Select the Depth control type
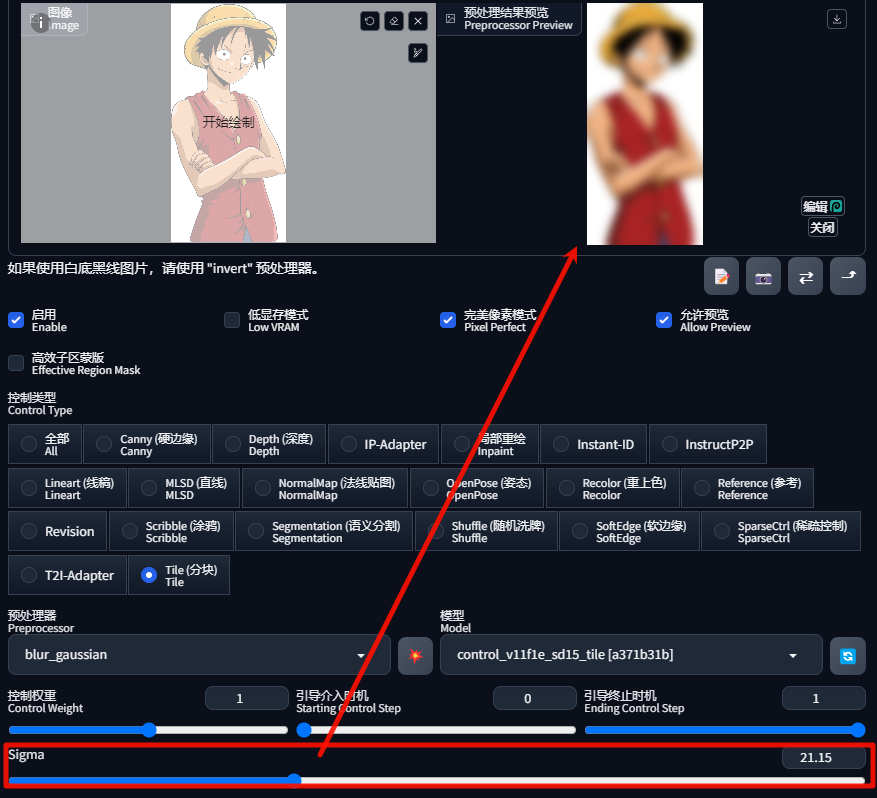 (270, 445)
